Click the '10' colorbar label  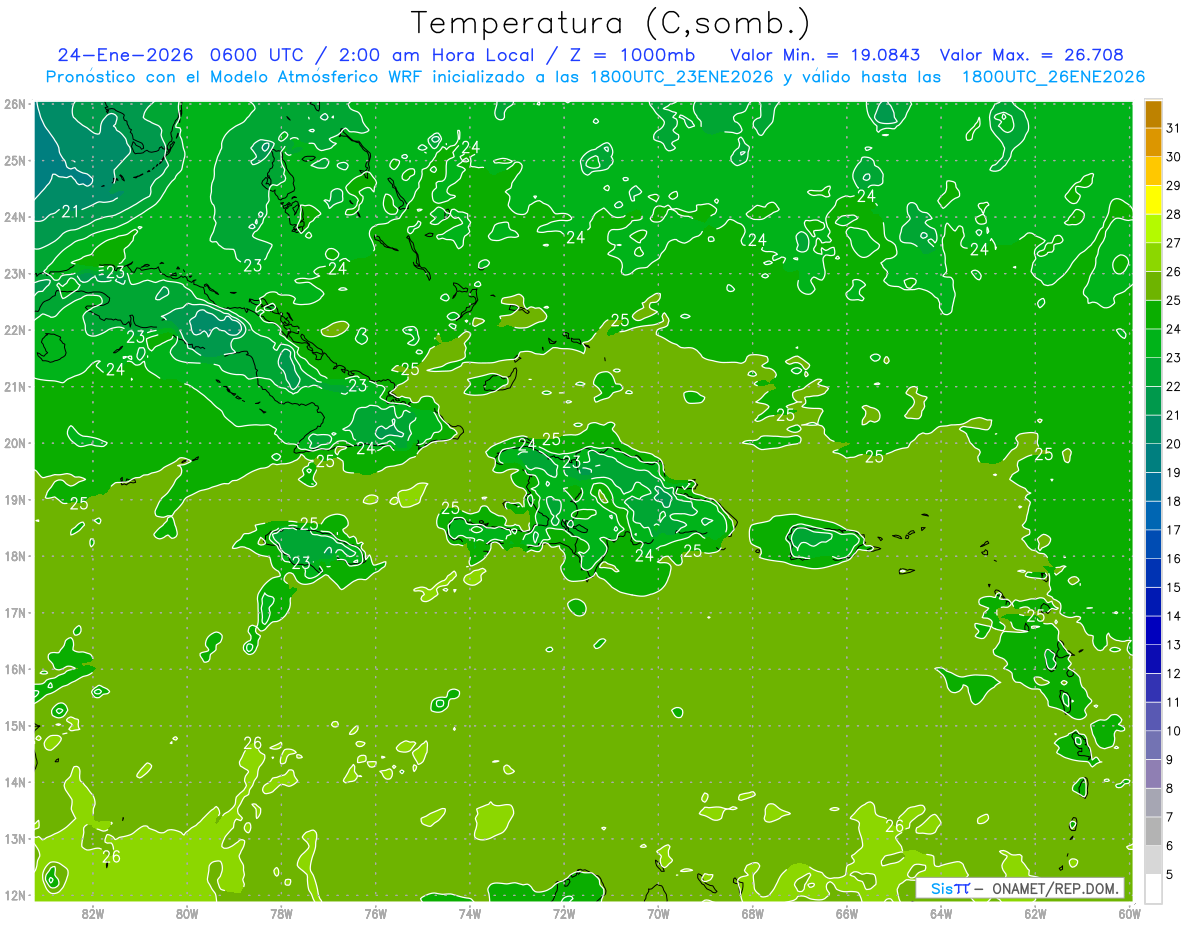click(x=1173, y=730)
